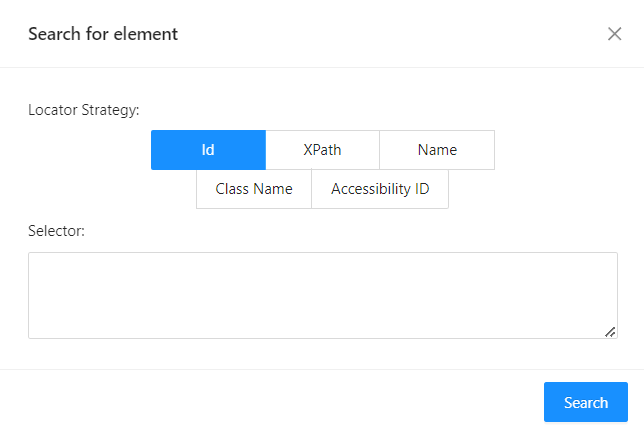Viewport: 644px width, 429px height.
Task: Close the Search for element dialog
Action: 614,34
